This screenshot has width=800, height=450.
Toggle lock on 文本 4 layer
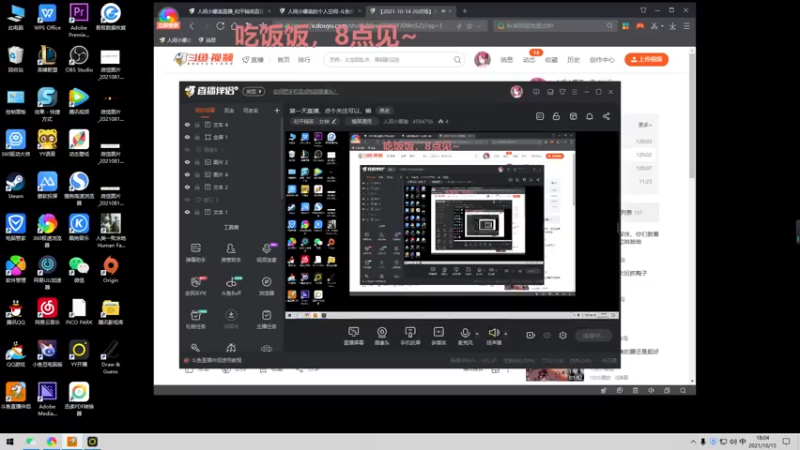[x=197, y=124]
